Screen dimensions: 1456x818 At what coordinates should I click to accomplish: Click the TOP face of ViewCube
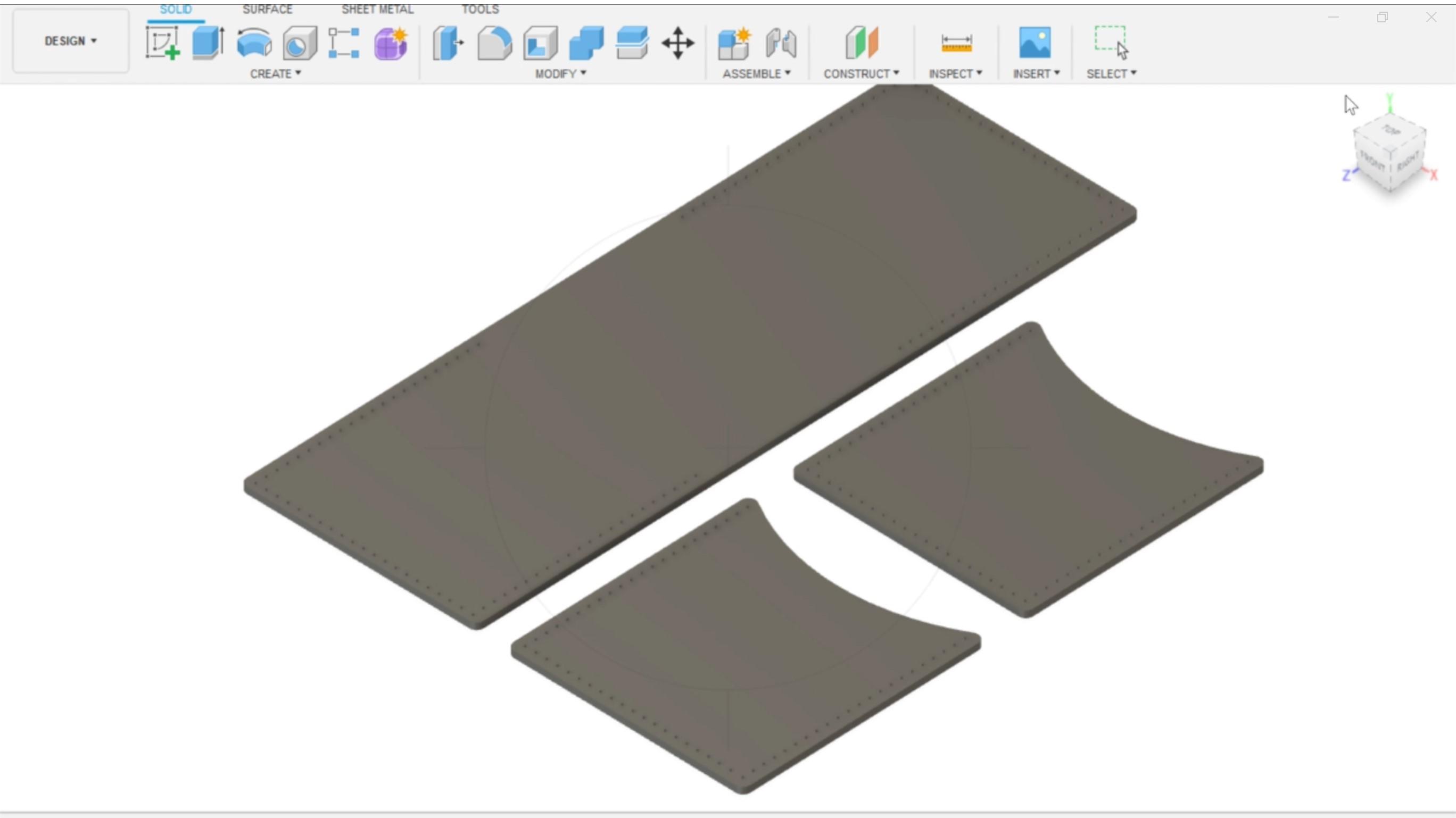tap(1391, 131)
